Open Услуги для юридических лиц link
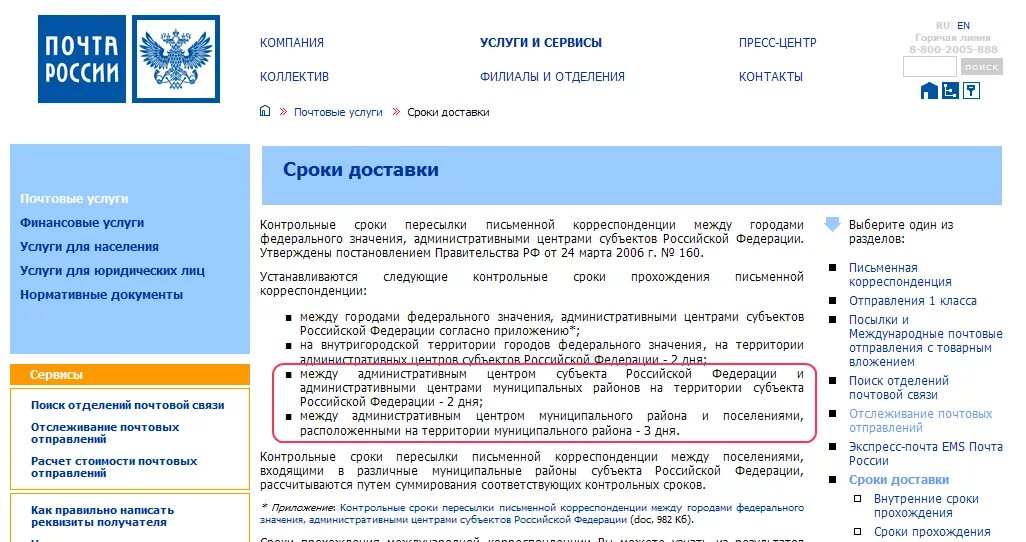Image resolution: width=1026 pixels, height=542 pixels. tap(112, 270)
